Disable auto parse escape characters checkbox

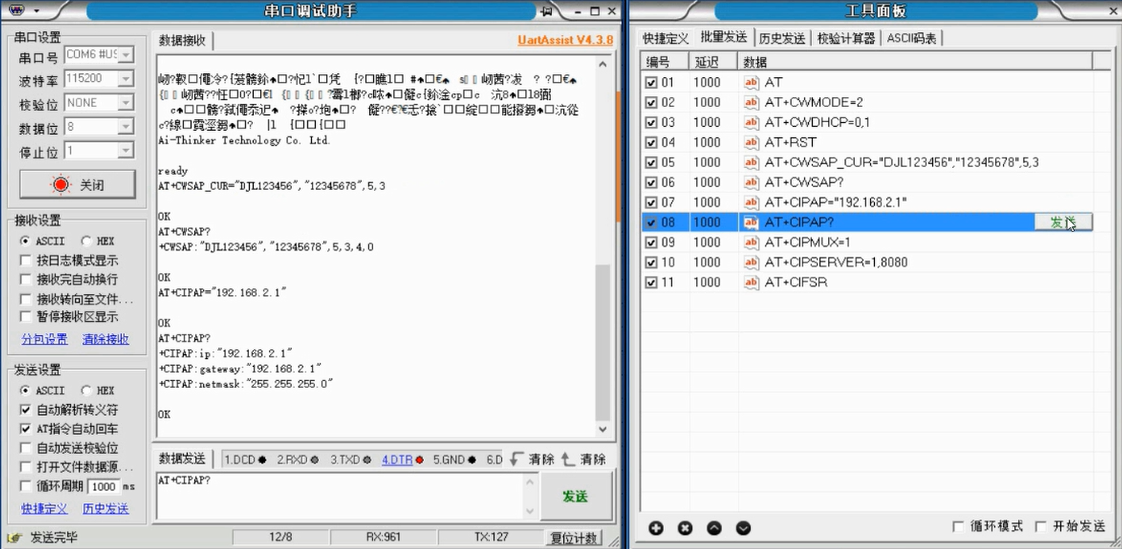point(26,410)
